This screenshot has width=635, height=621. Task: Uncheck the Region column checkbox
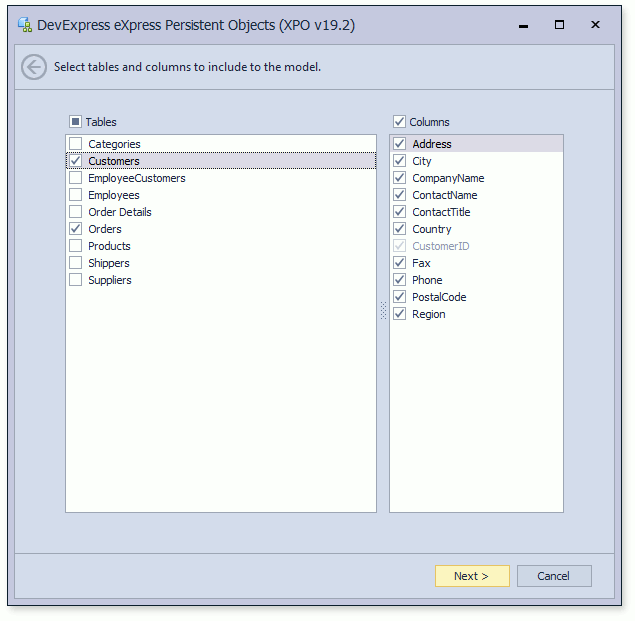(x=399, y=314)
